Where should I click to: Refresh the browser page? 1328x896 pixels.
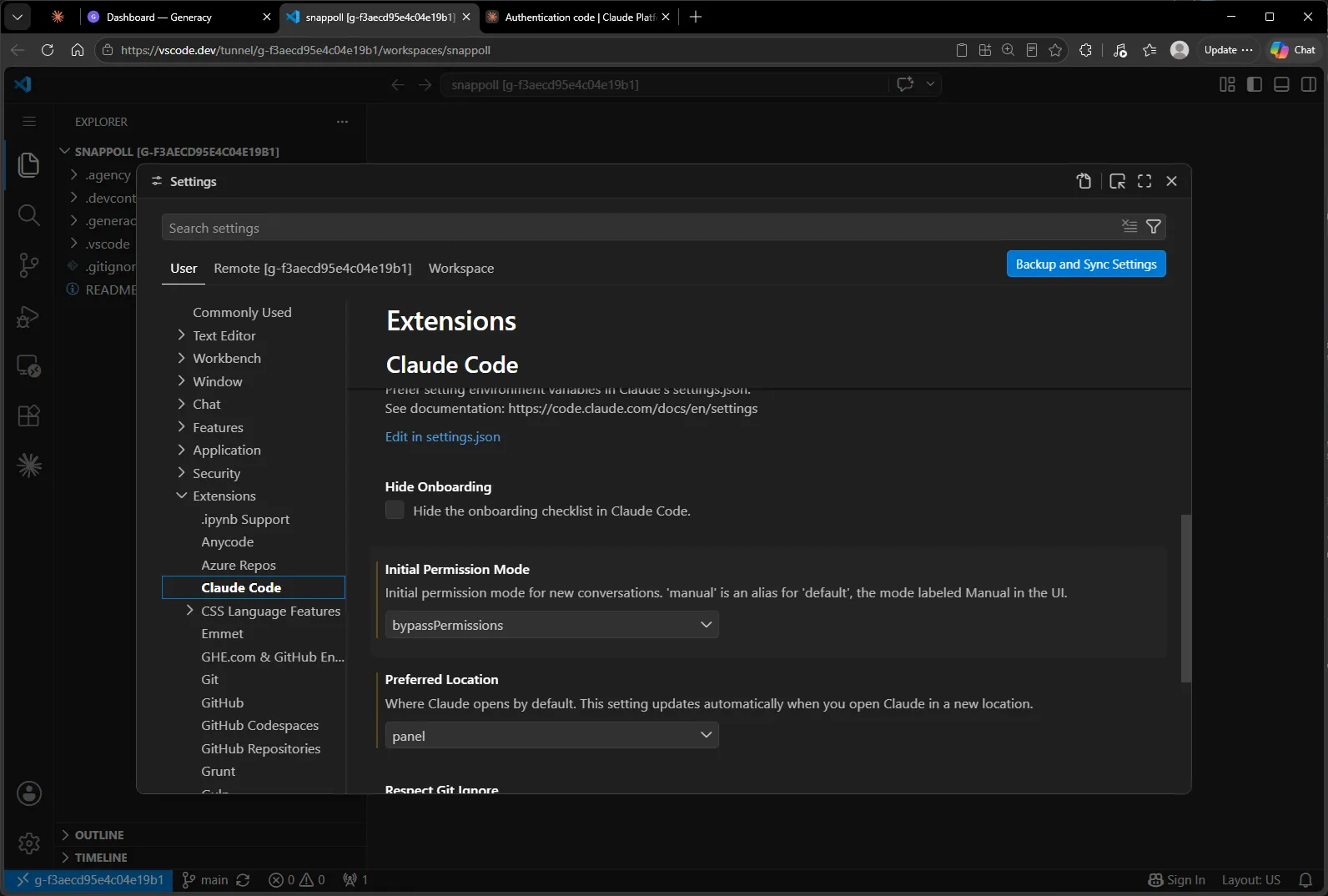48,50
